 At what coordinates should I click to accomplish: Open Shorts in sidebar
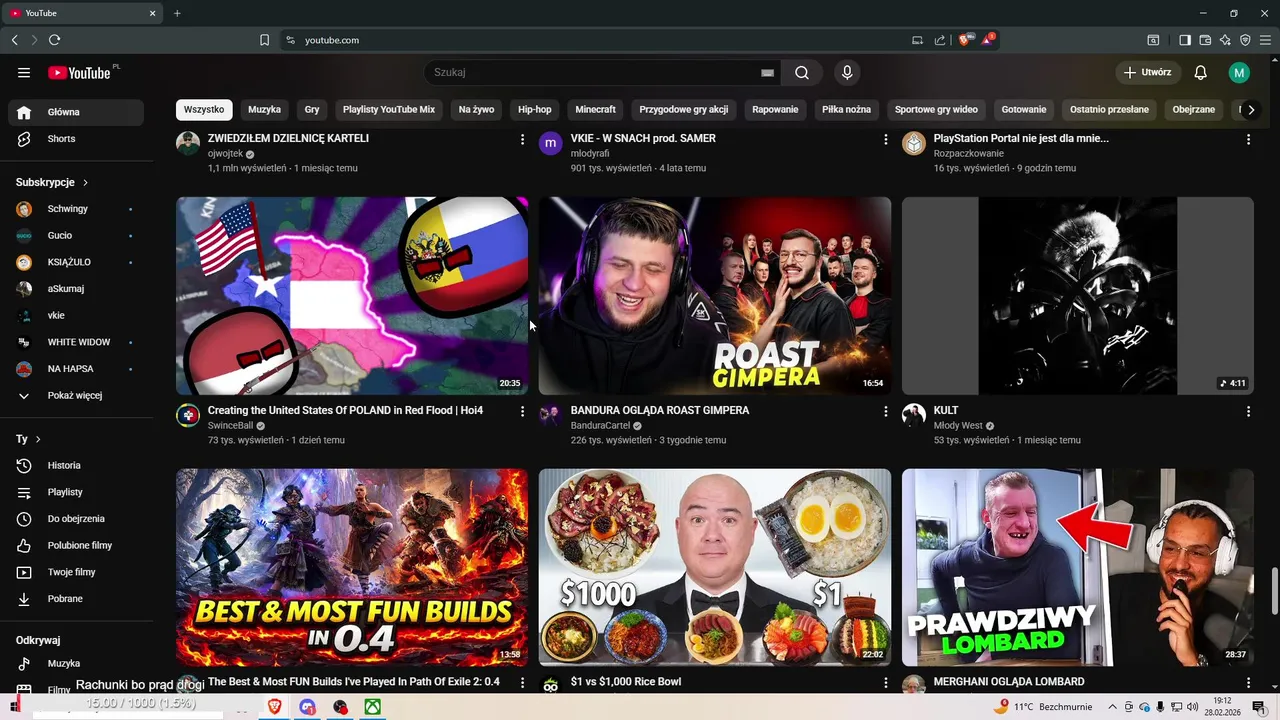[x=76, y=139]
